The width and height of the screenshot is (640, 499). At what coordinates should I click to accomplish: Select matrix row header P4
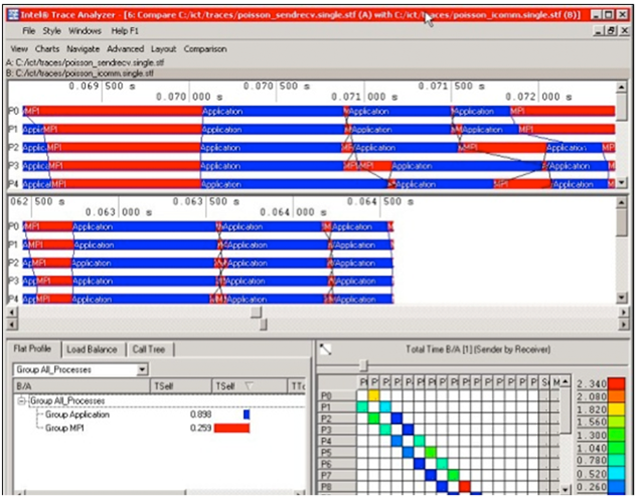[336, 441]
